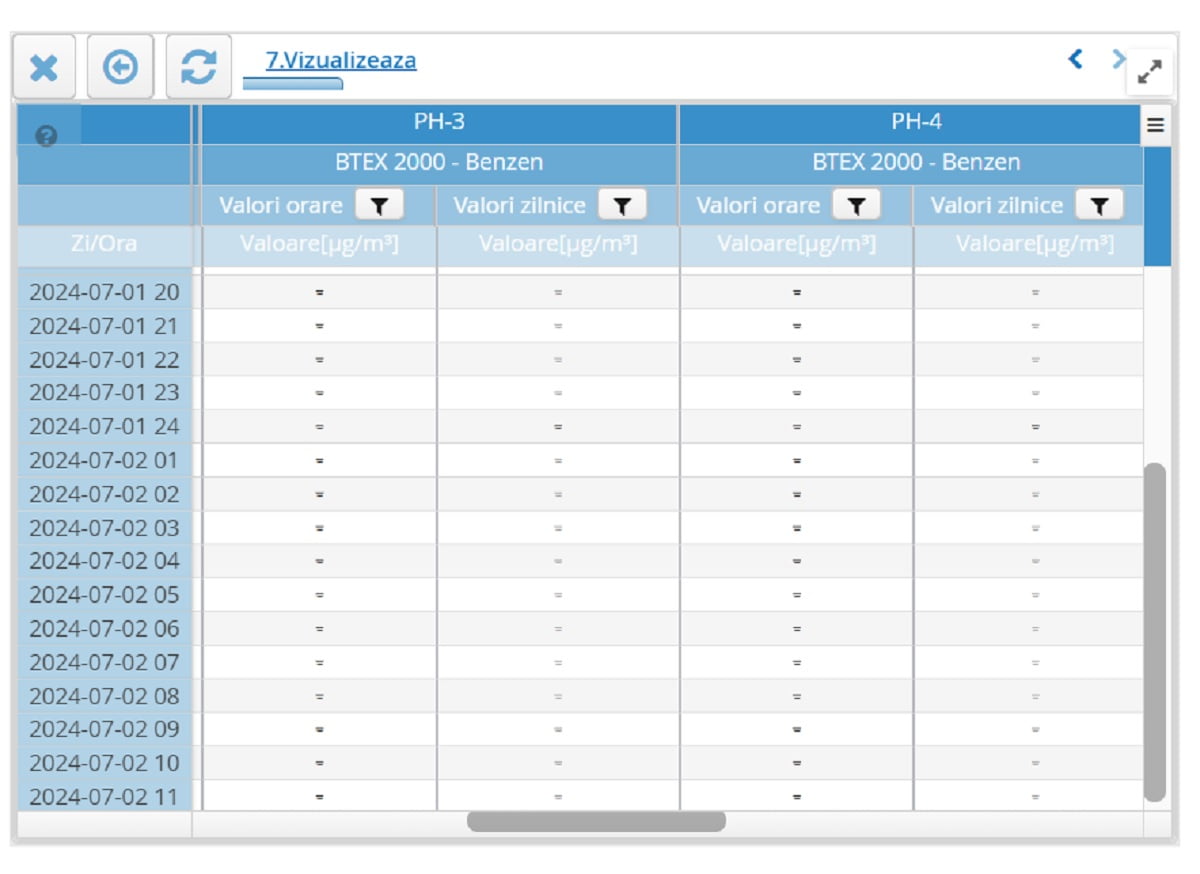This screenshot has width=1200, height=874.
Task: Click PH-3 BTEX 2000 - Benzen header
Action: coord(439,163)
